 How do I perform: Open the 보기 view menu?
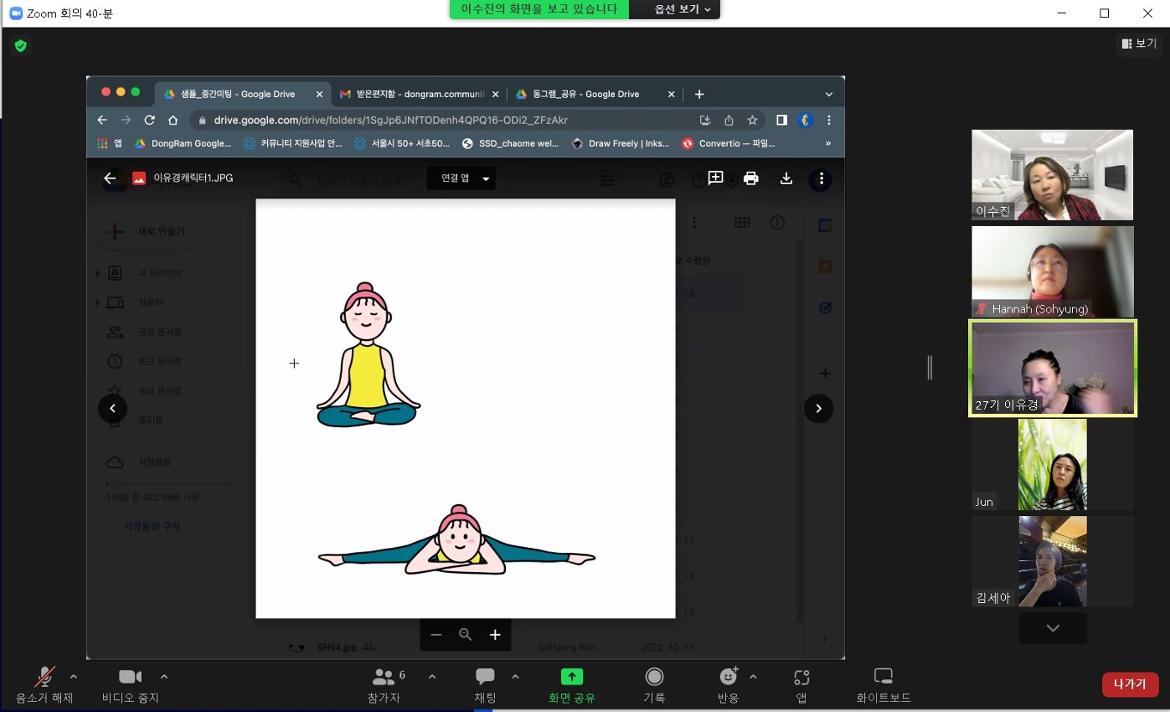click(x=1139, y=44)
